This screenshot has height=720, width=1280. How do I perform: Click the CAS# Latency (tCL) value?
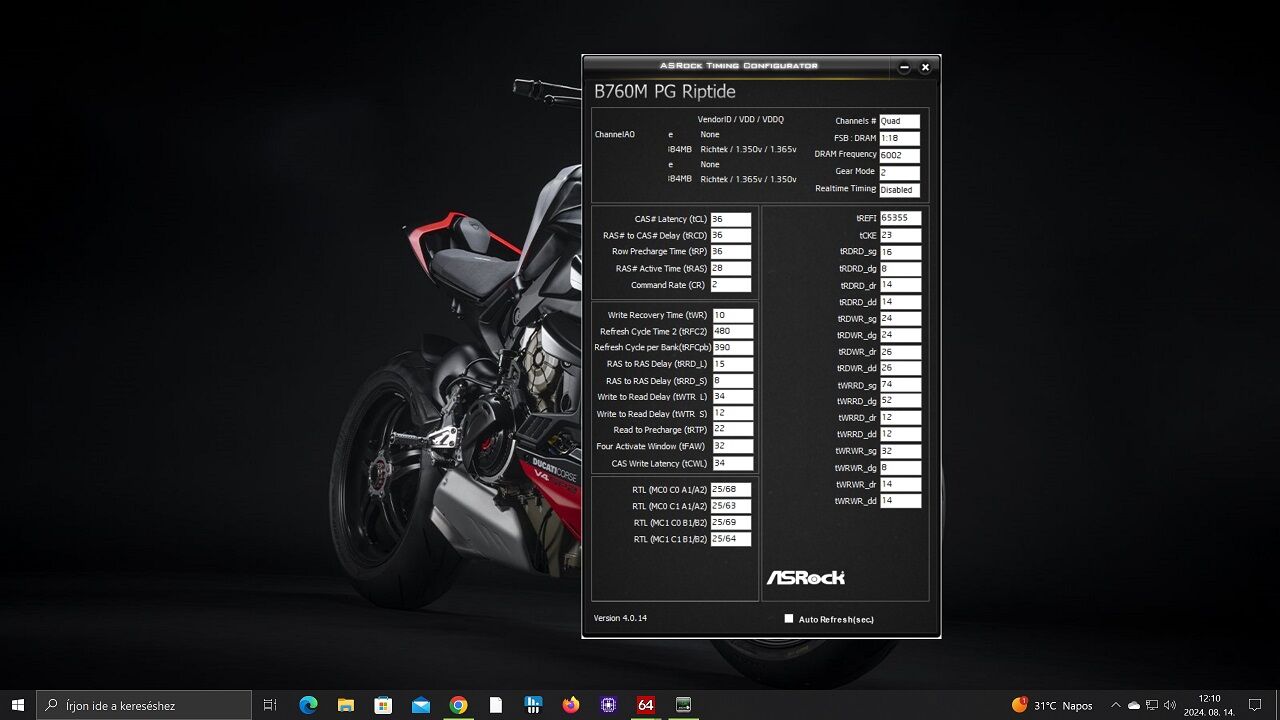(x=730, y=219)
